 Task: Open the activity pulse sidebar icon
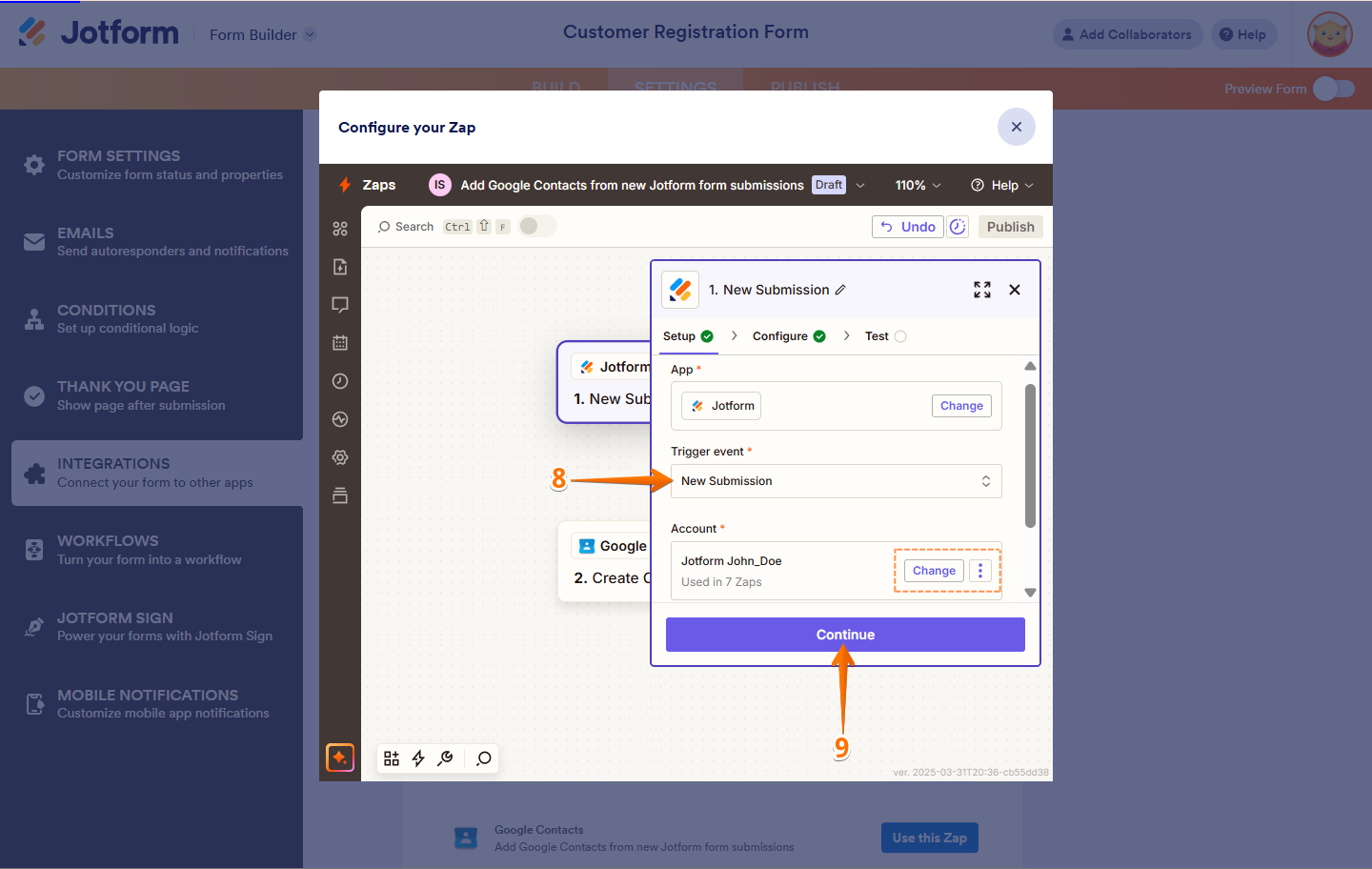[340, 419]
